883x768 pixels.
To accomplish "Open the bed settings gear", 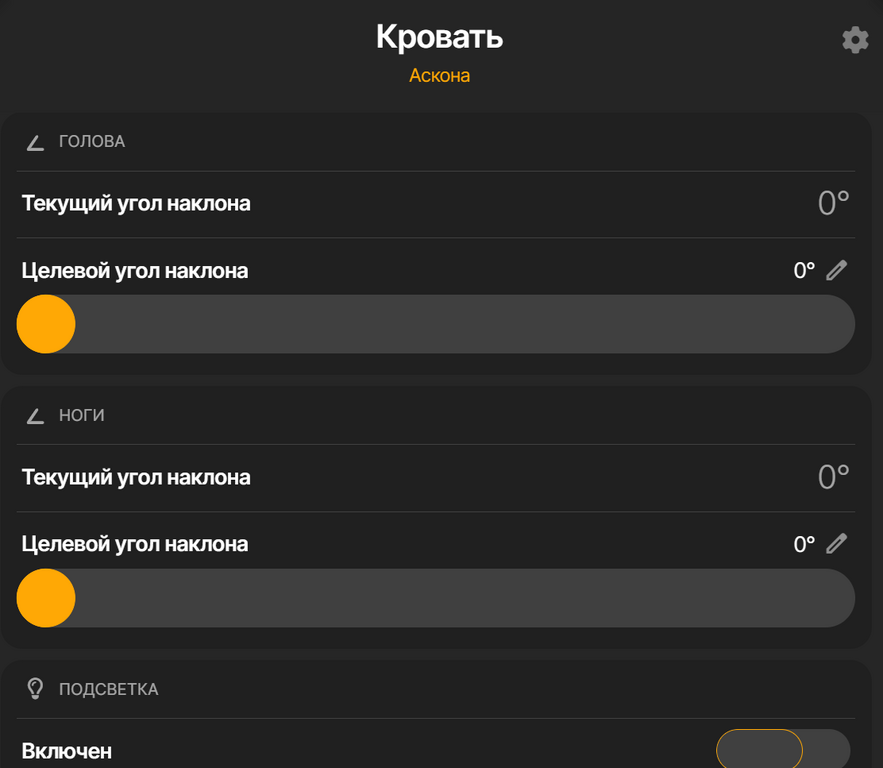I will click(855, 40).
